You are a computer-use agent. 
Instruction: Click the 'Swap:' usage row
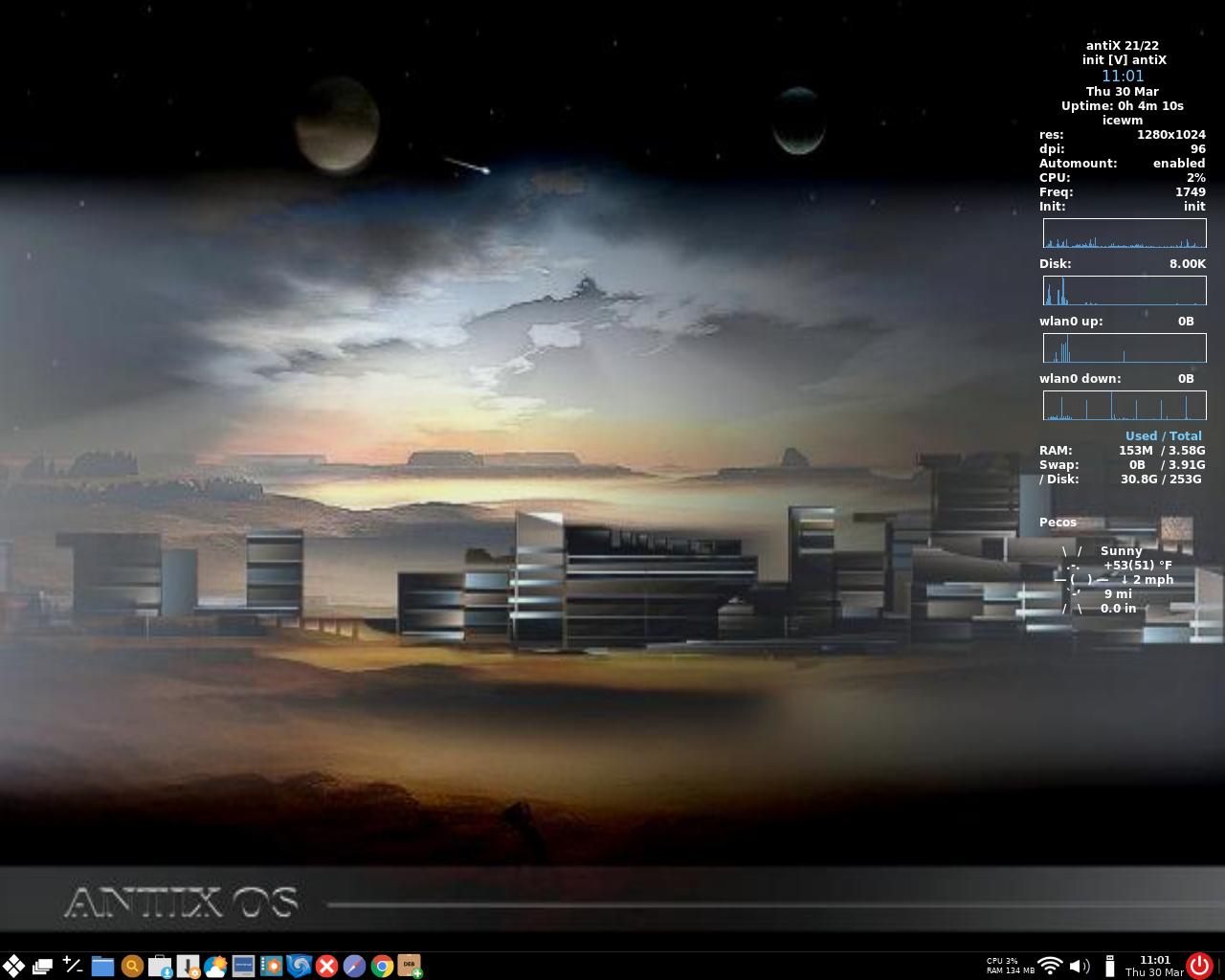(1122, 464)
